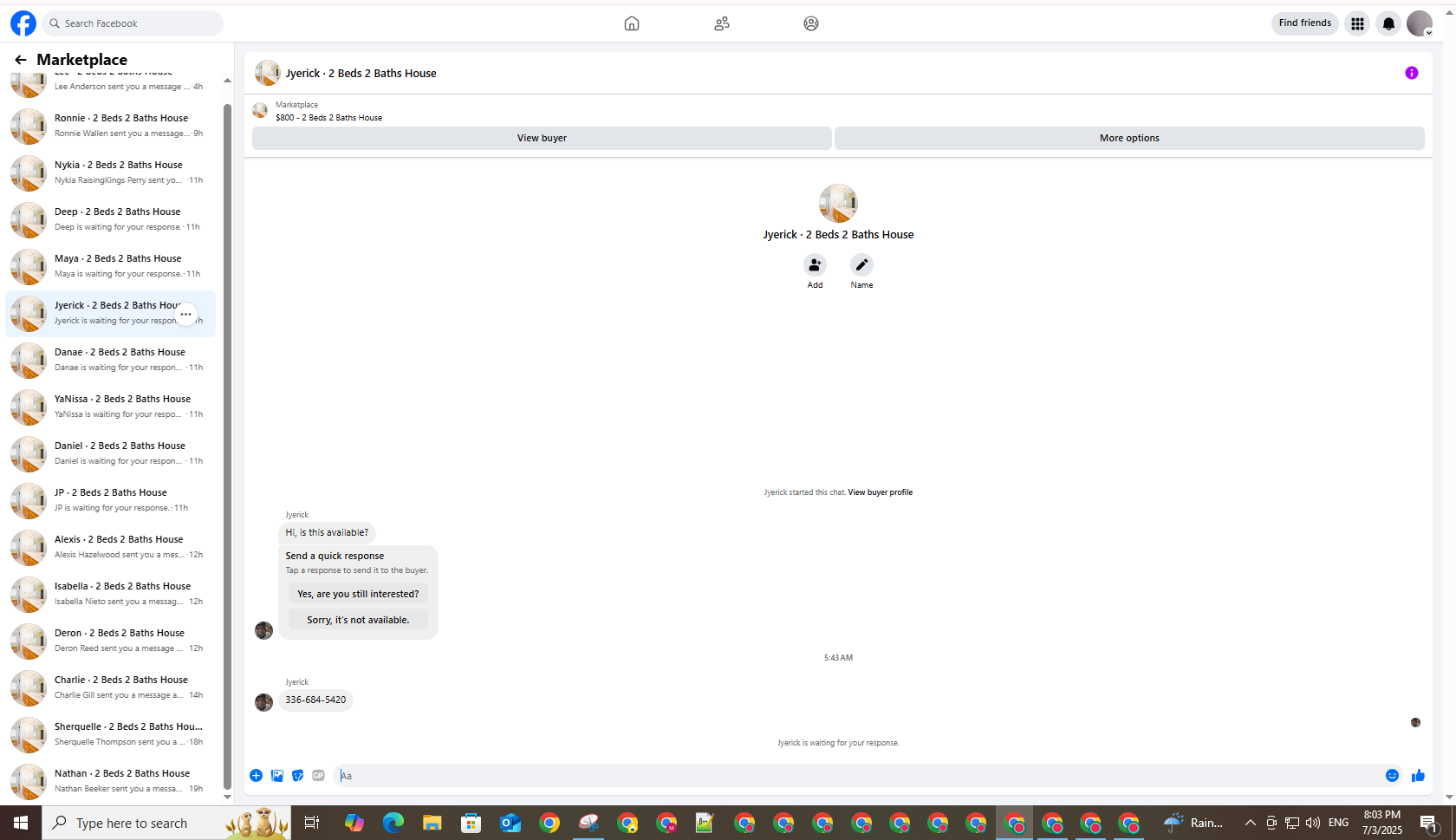
Task: Open the Groups icon in top navigation
Action: tap(811, 23)
